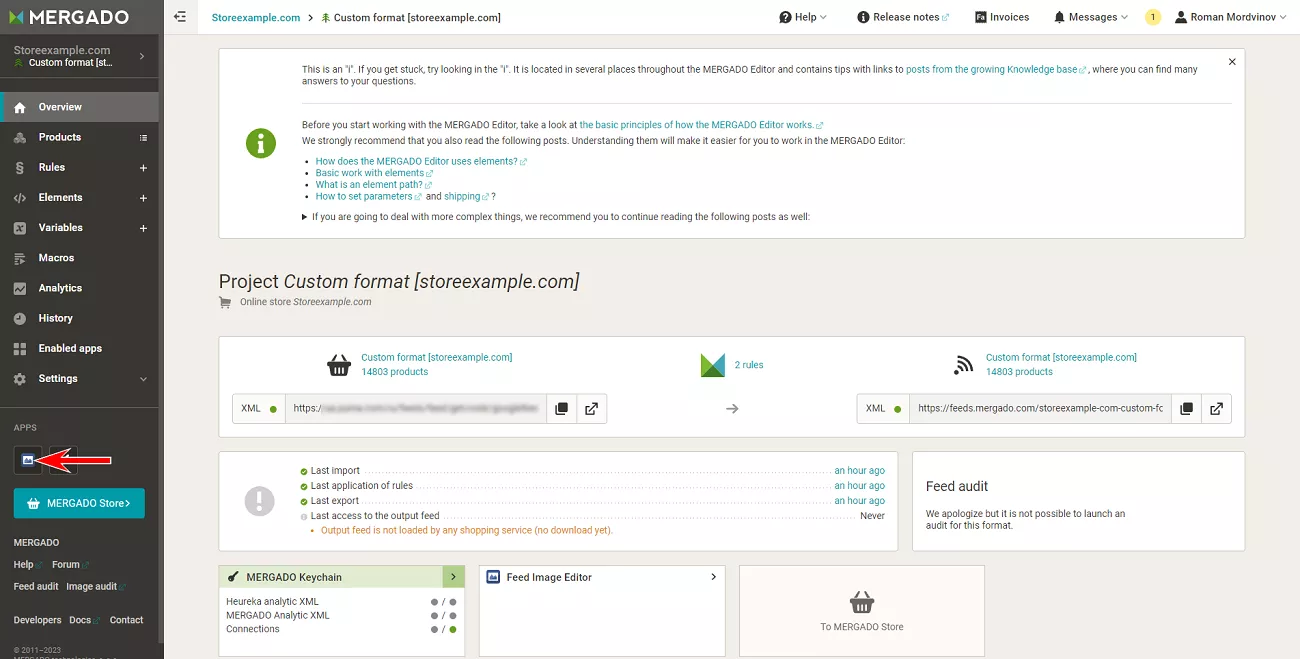Click the green info icon
The width and height of the screenshot is (1300, 659).
pos(261,143)
